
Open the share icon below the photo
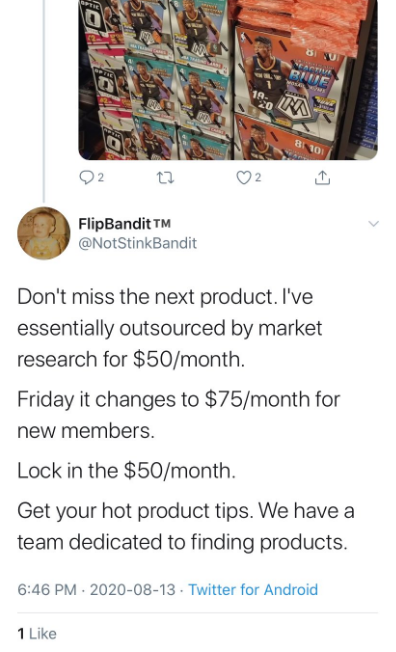point(322,178)
